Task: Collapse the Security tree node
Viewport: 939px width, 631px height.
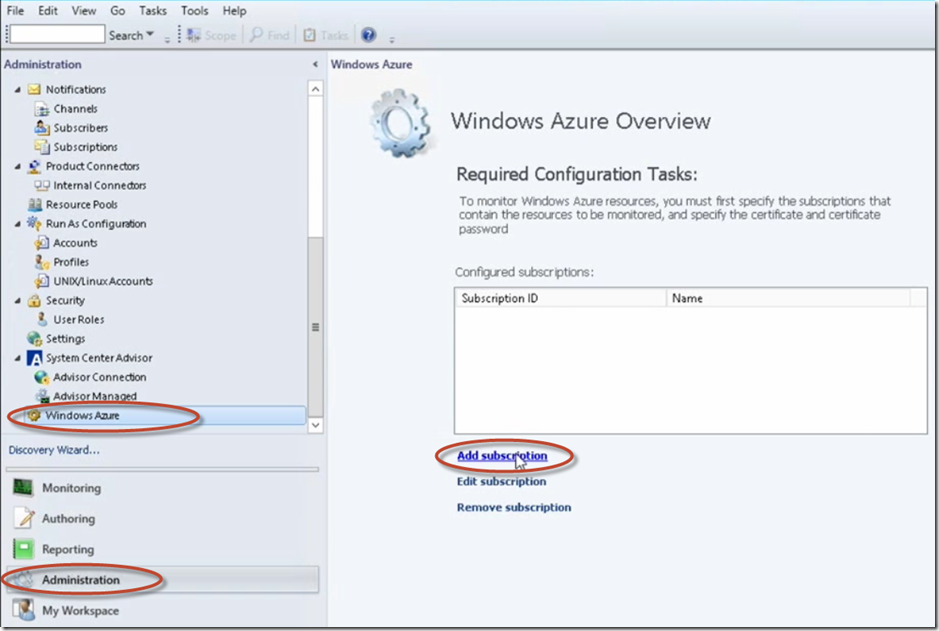Action: point(17,301)
